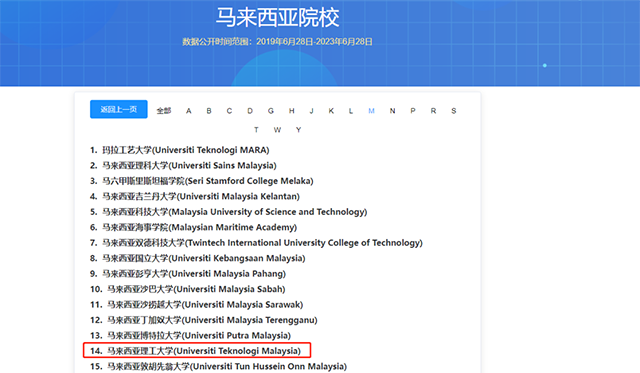The width and height of the screenshot is (640, 373).
Task: Open Universiti Teknologi MARA entry
Action: (x=186, y=150)
